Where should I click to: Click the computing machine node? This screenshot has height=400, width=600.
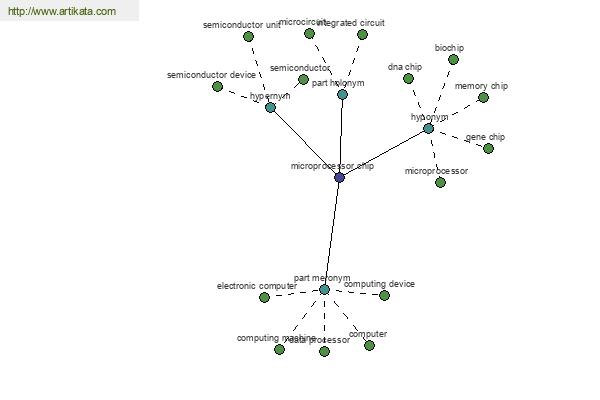coord(279,349)
